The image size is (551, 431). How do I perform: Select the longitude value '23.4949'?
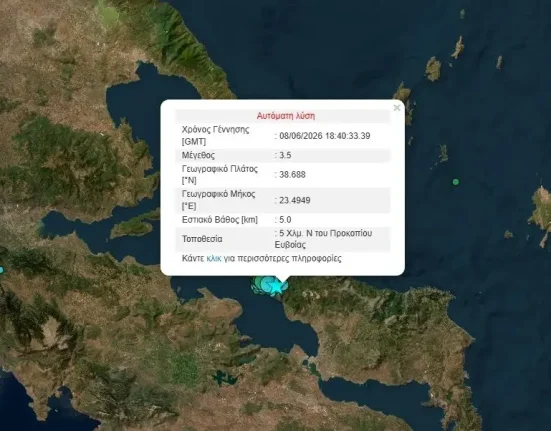pyautogui.click(x=294, y=200)
